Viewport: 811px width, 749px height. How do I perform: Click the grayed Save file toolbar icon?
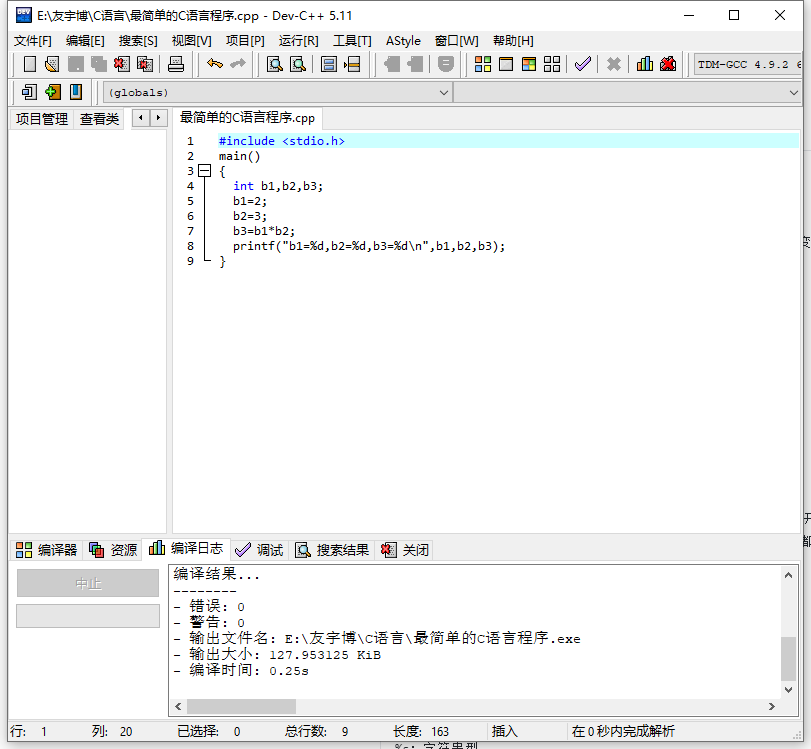pos(76,64)
